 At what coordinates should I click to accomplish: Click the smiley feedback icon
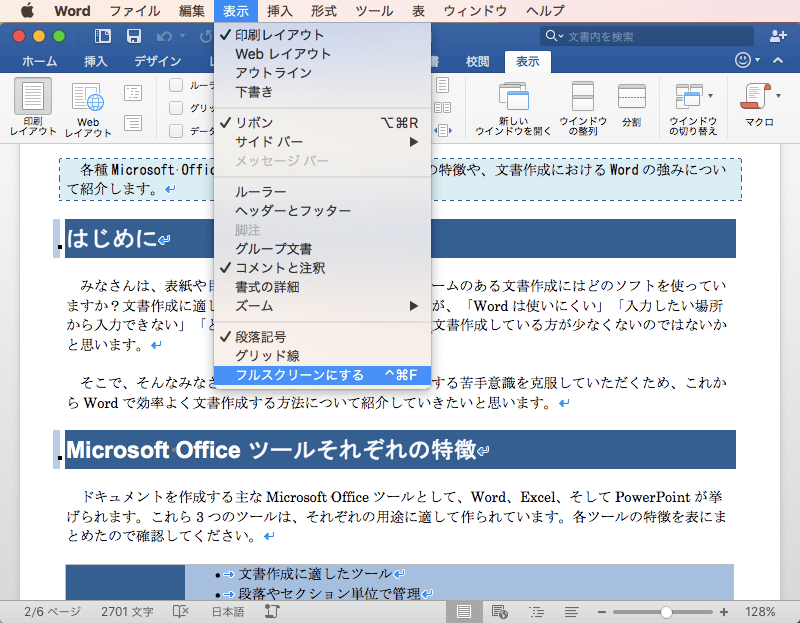[x=743, y=60]
